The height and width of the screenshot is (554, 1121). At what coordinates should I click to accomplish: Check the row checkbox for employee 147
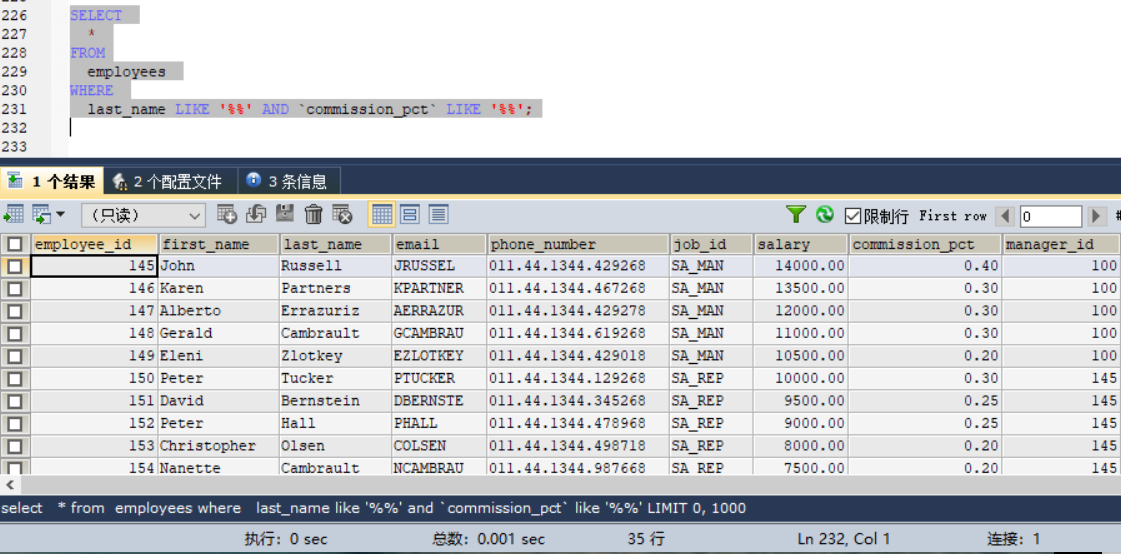coord(15,312)
